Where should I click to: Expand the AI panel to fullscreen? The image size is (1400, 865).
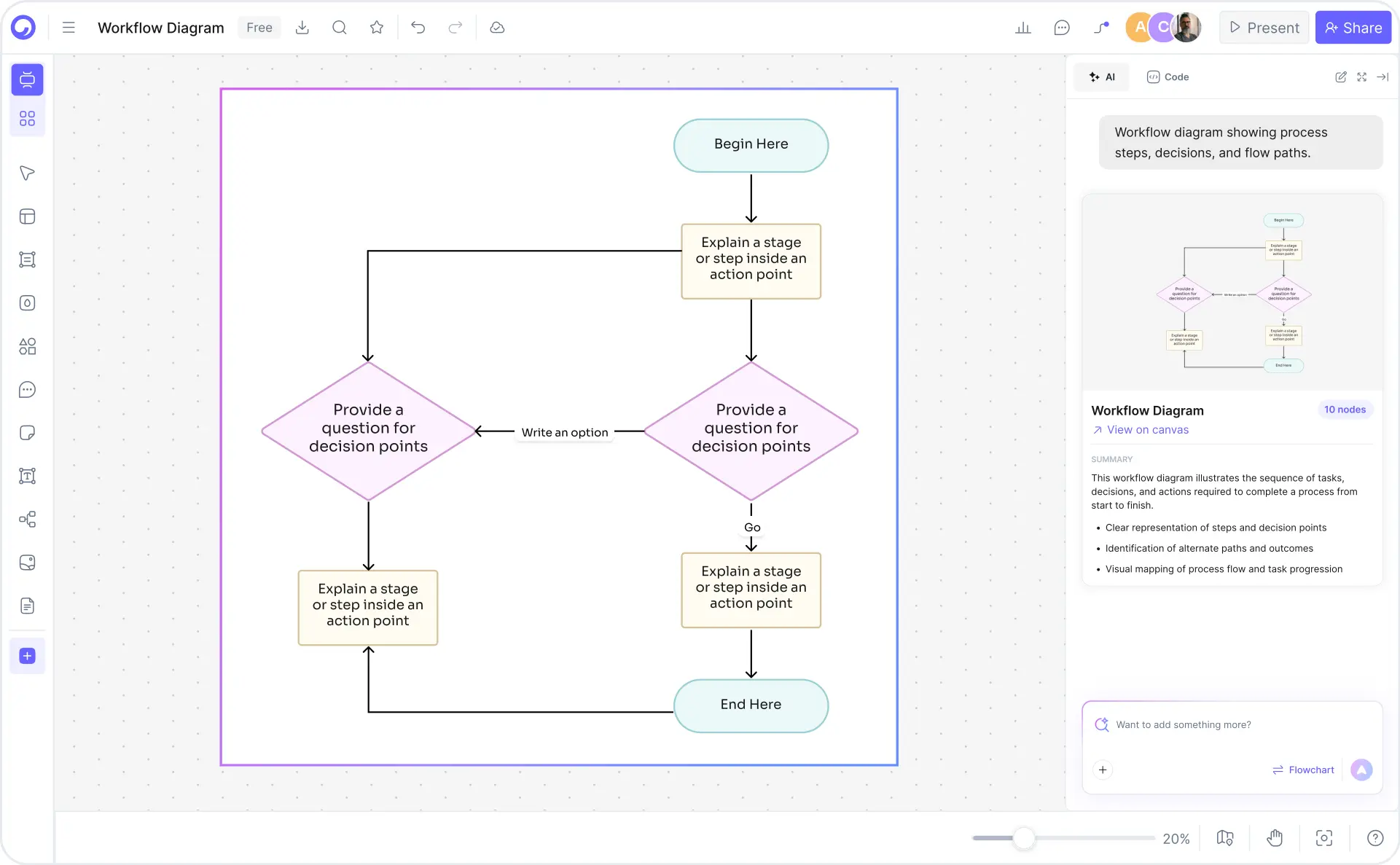(x=1361, y=77)
